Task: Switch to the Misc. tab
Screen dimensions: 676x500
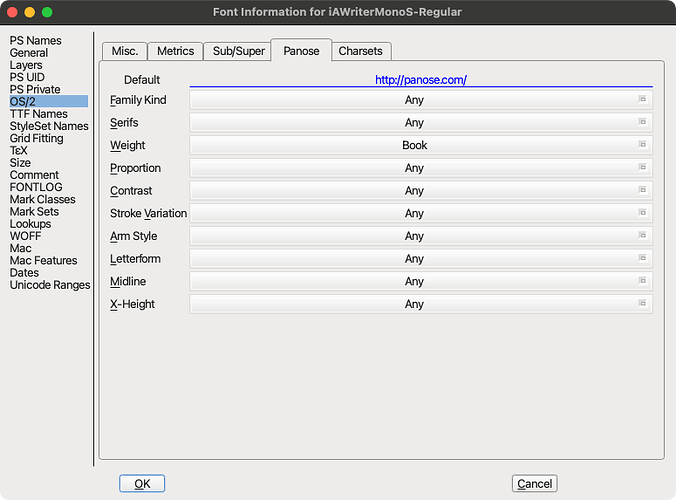Action: [x=125, y=51]
